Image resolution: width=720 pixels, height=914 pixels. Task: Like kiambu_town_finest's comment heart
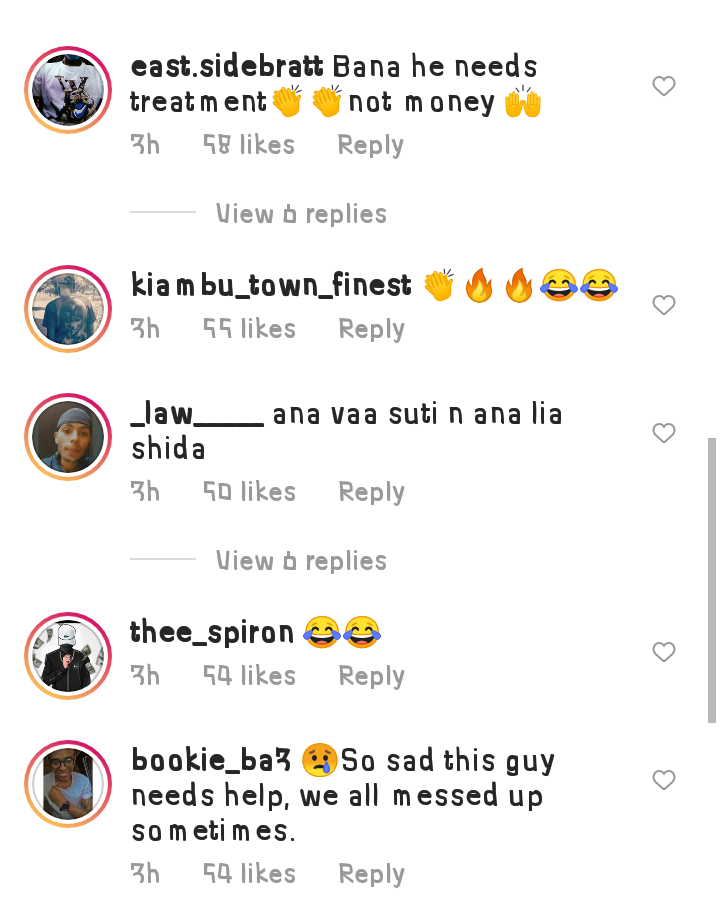[x=663, y=305]
